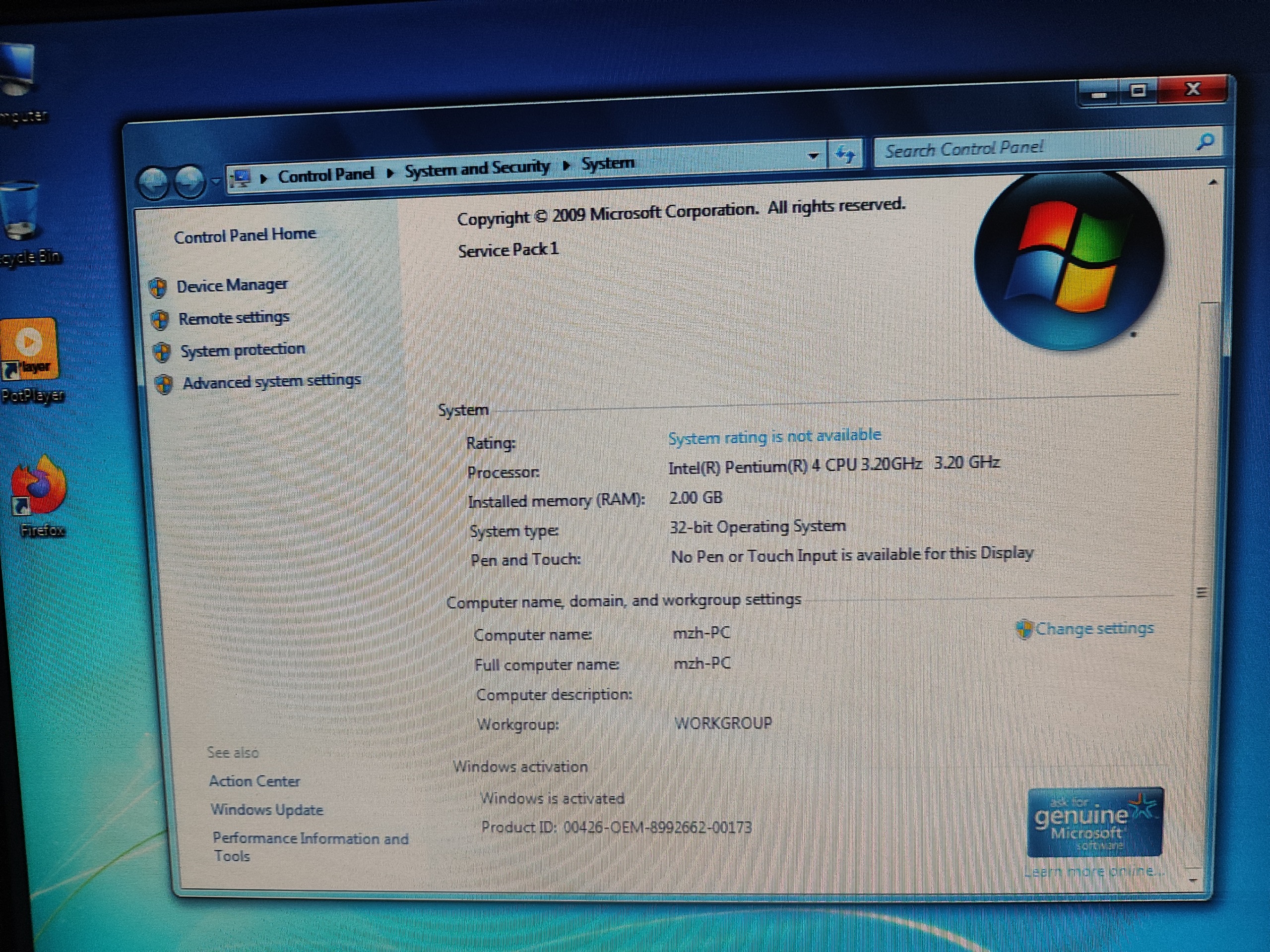Click the search magnifier icon
This screenshot has height=952, width=1270.
tap(1205, 142)
